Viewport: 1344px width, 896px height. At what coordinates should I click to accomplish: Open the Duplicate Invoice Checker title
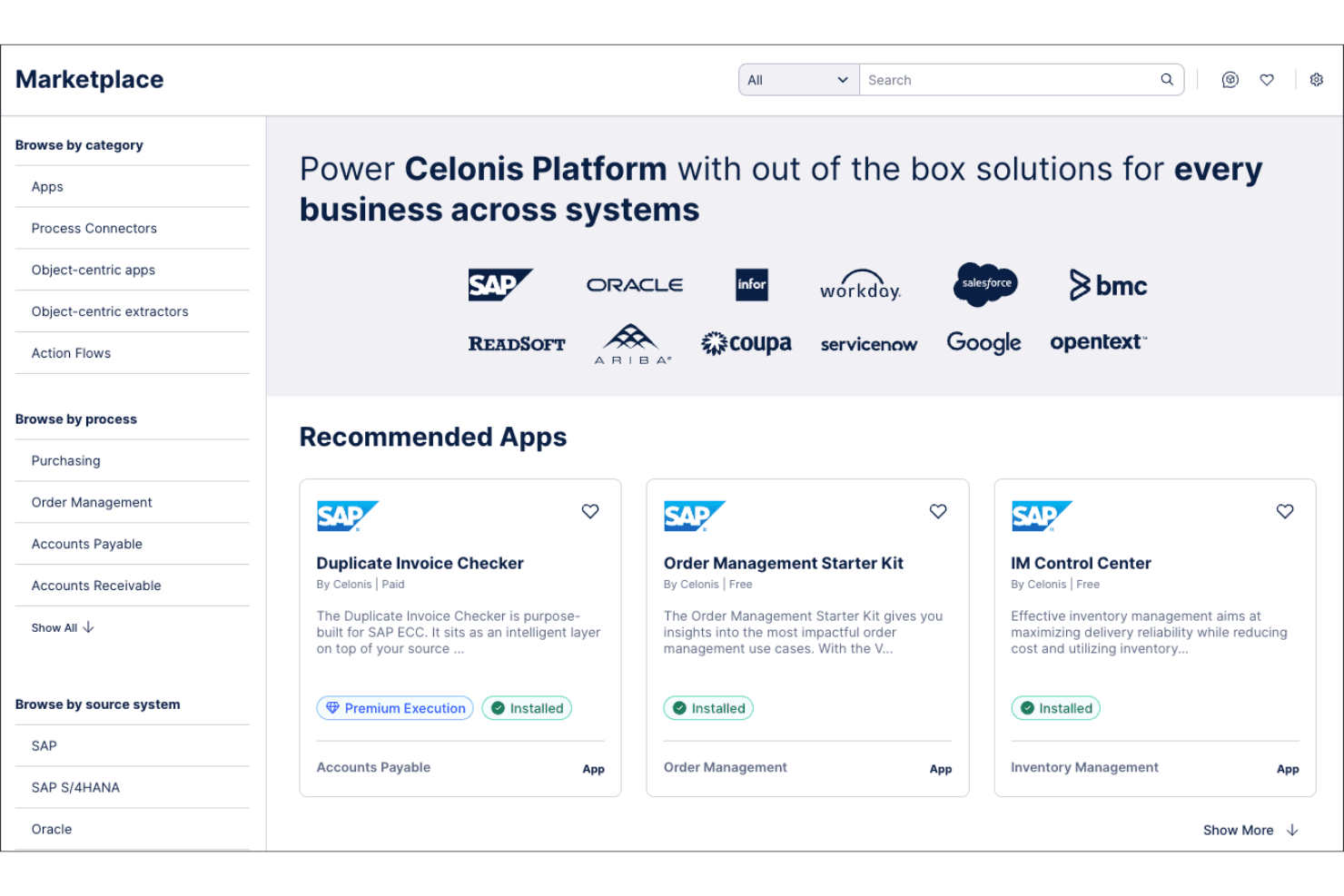420,563
